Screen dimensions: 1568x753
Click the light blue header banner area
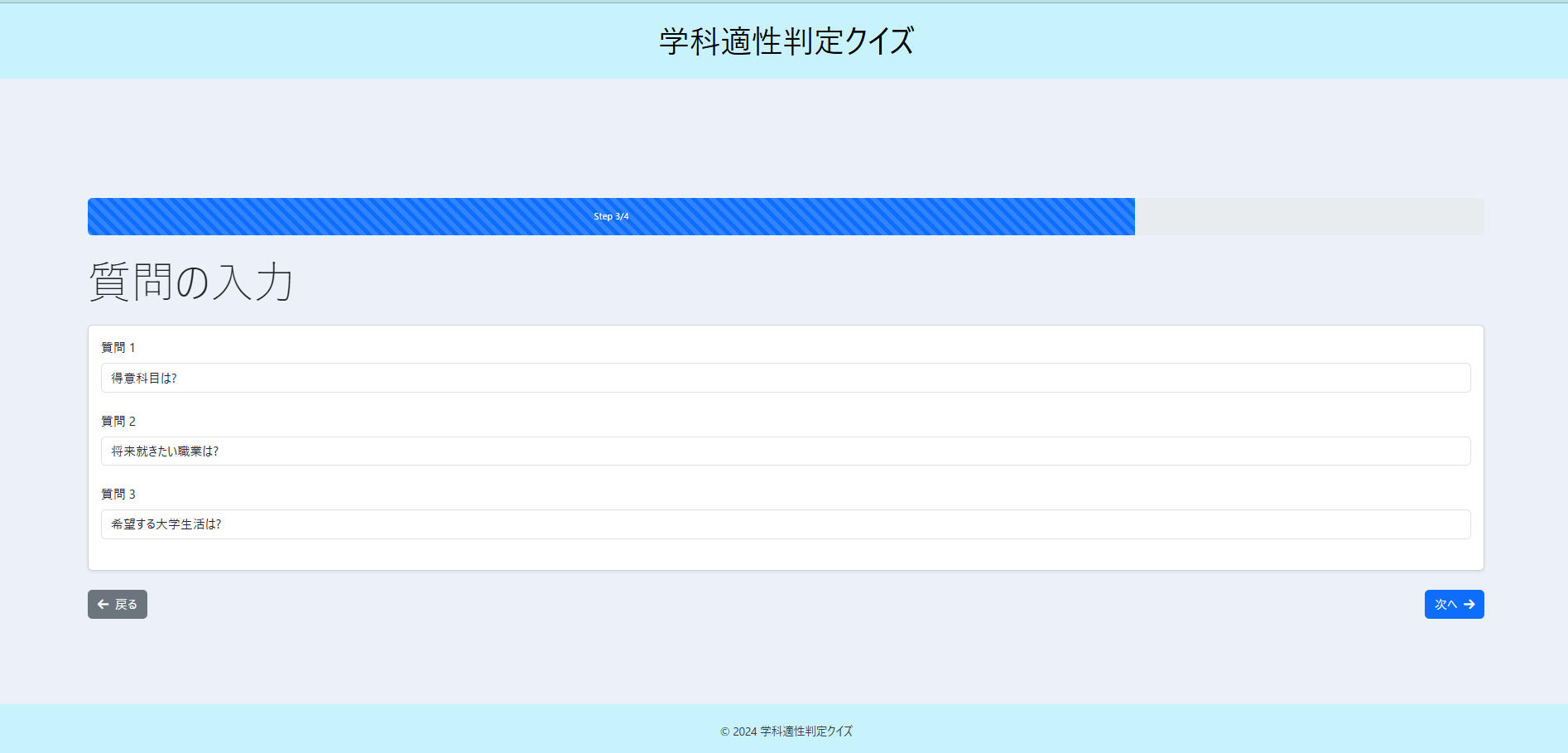[x=331, y=38]
